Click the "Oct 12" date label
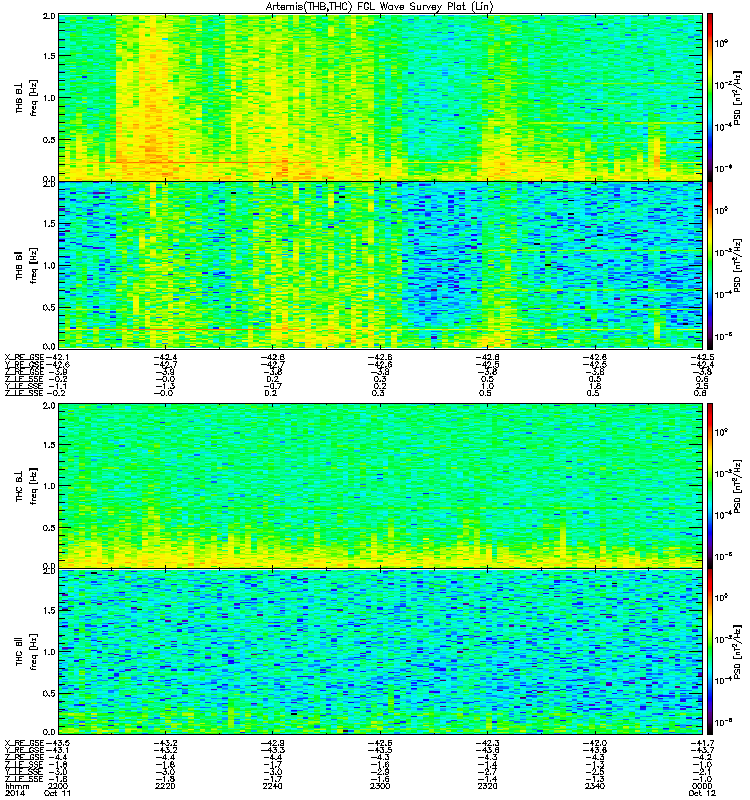The width and height of the screenshot is (750, 800). [x=702, y=793]
